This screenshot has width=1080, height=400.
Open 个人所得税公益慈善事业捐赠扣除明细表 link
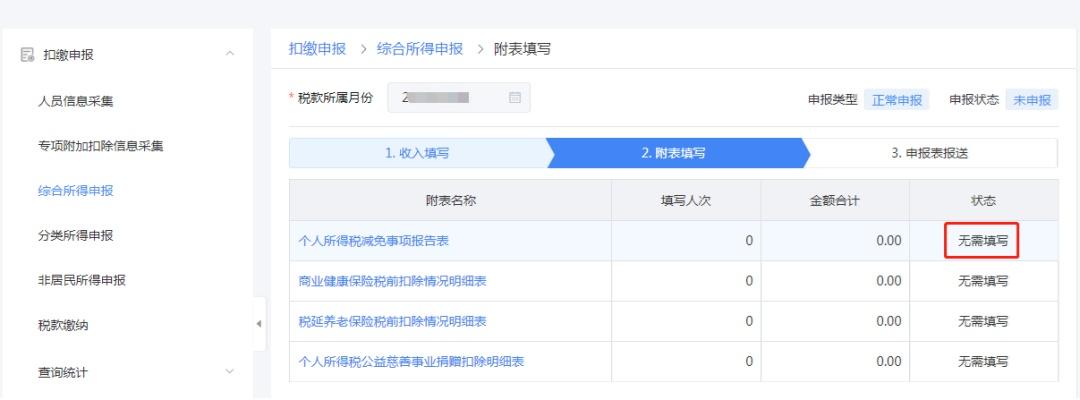(x=411, y=361)
